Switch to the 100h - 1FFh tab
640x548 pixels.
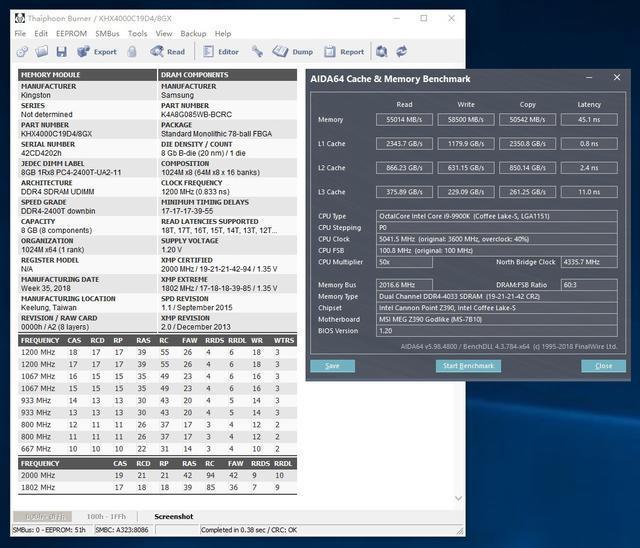[106, 517]
